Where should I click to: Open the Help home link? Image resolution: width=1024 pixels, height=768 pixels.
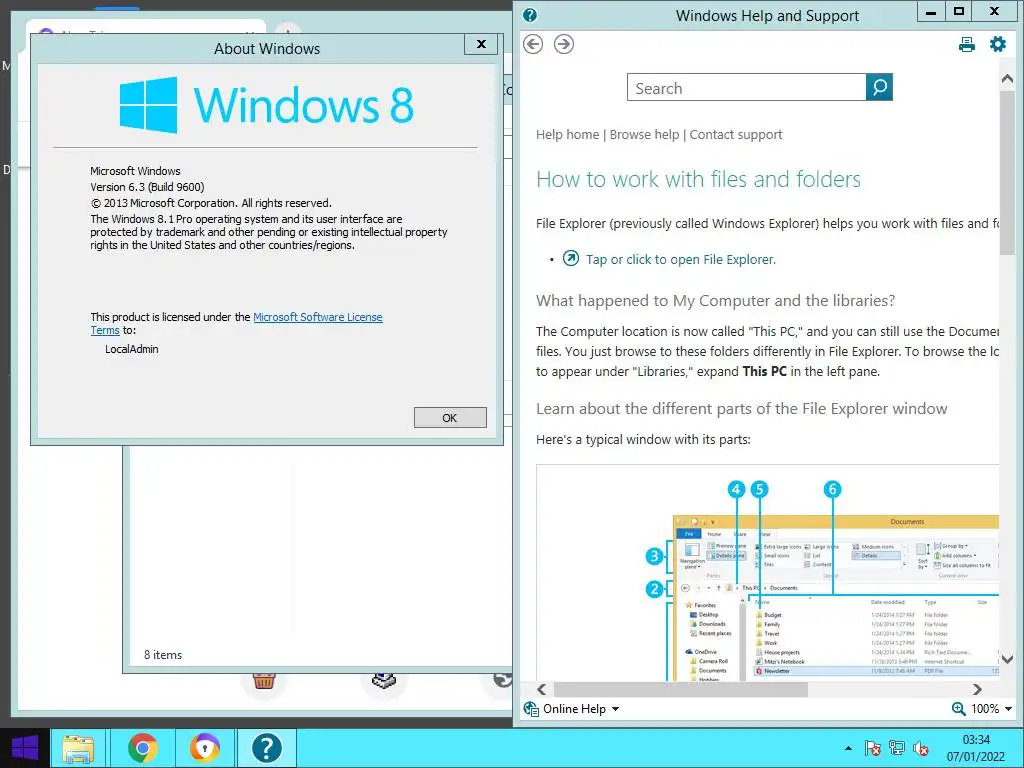coord(567,135)
